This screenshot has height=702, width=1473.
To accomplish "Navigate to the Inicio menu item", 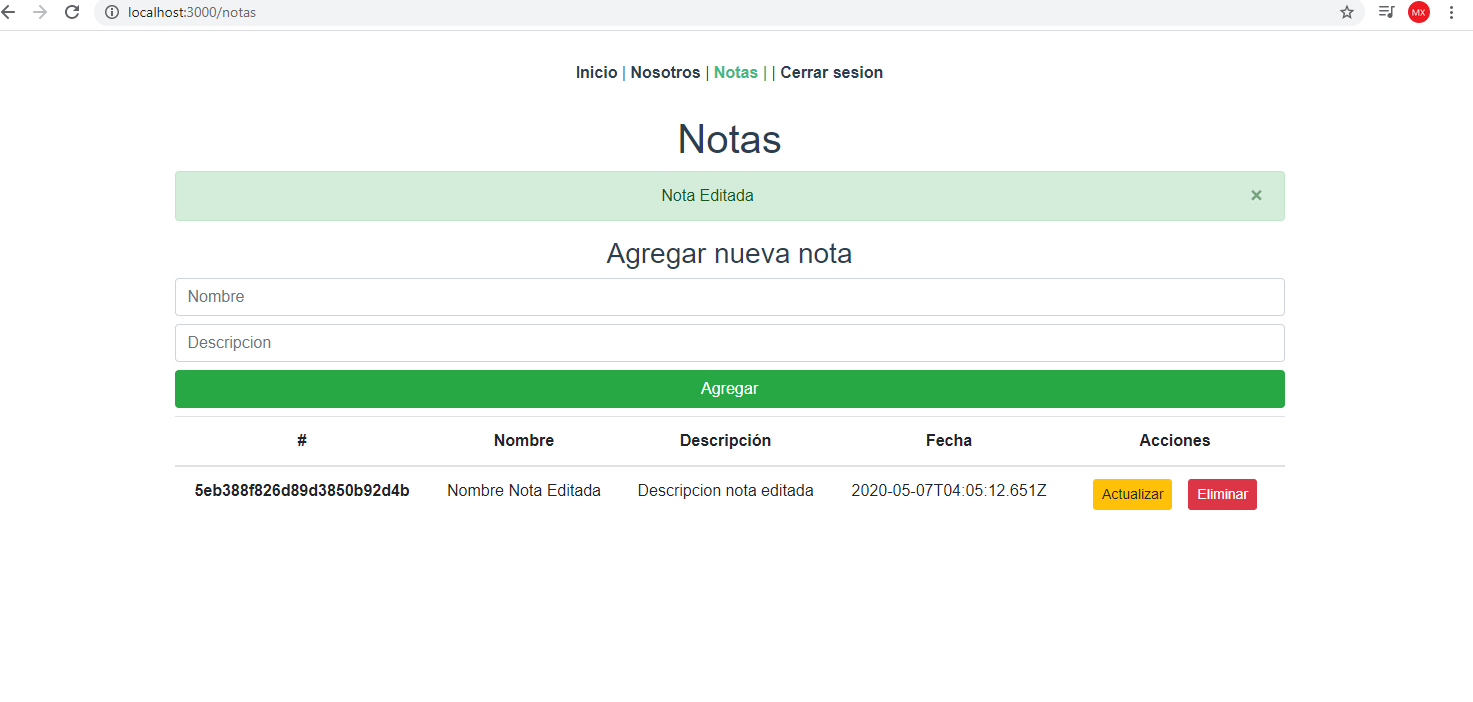I will click(x=596, y=72).
